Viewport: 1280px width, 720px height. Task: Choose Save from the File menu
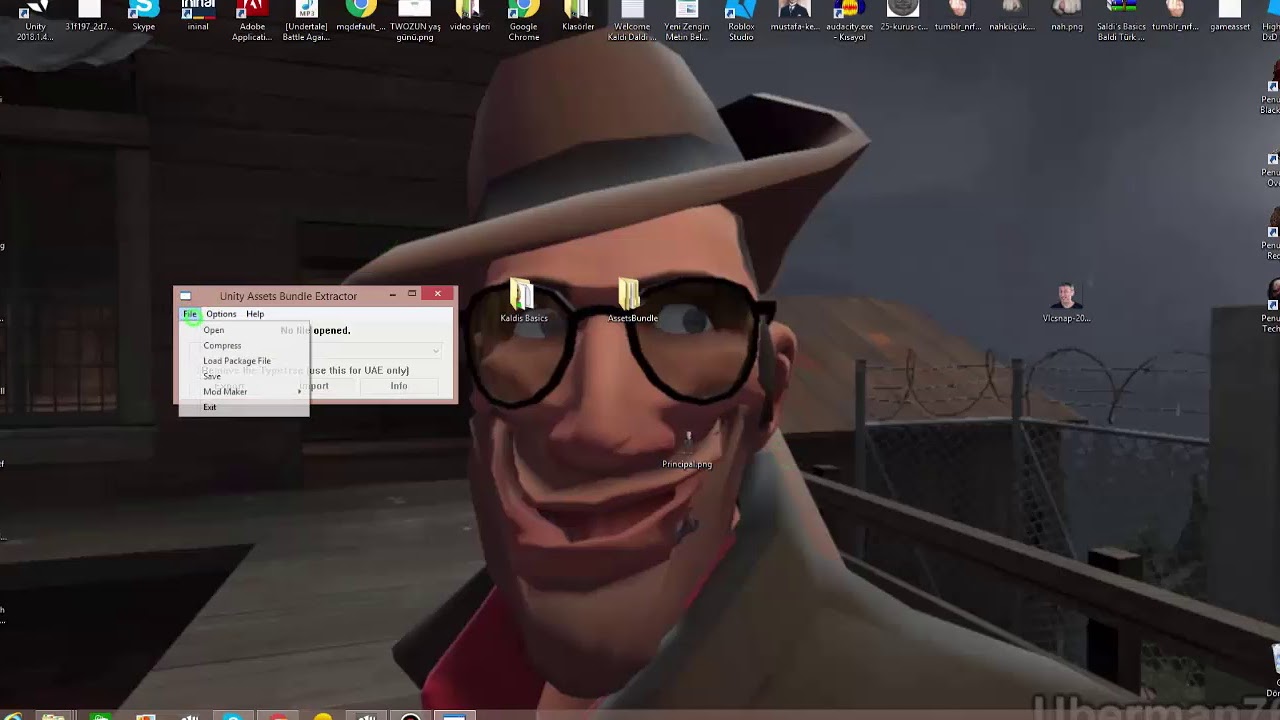[x=243, y=376]
